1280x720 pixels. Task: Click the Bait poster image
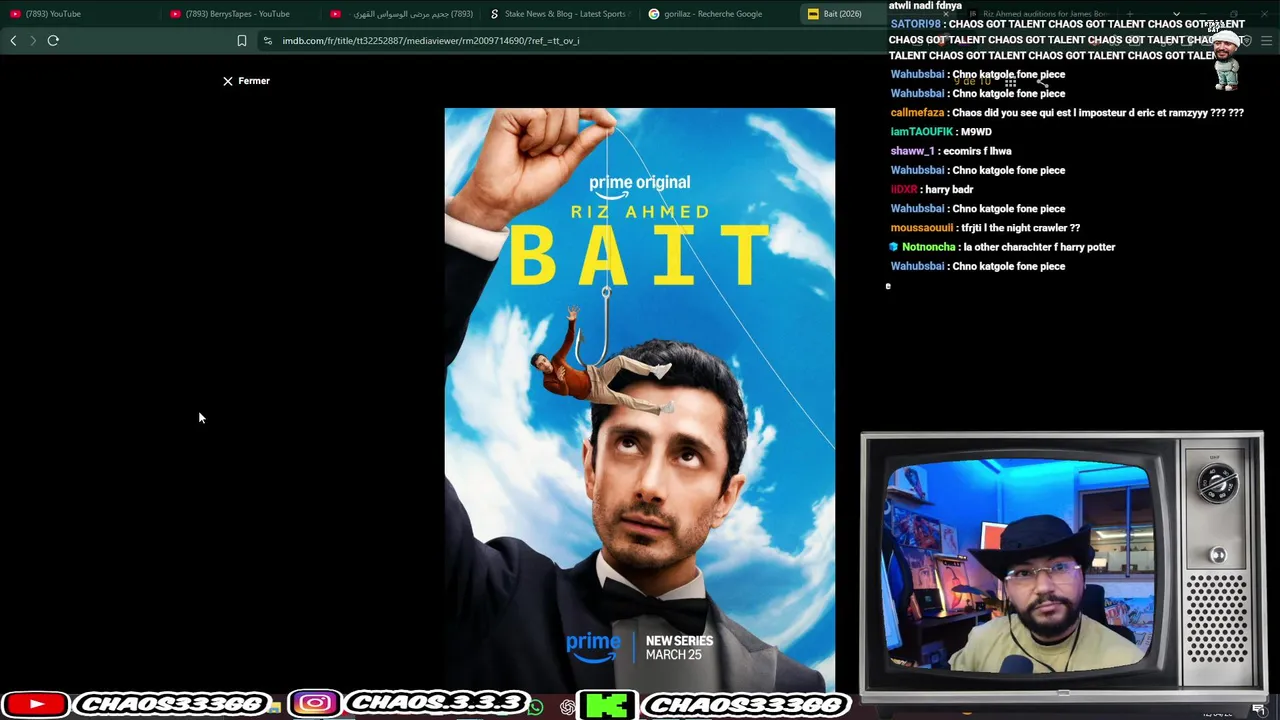(x=640, y=400)
